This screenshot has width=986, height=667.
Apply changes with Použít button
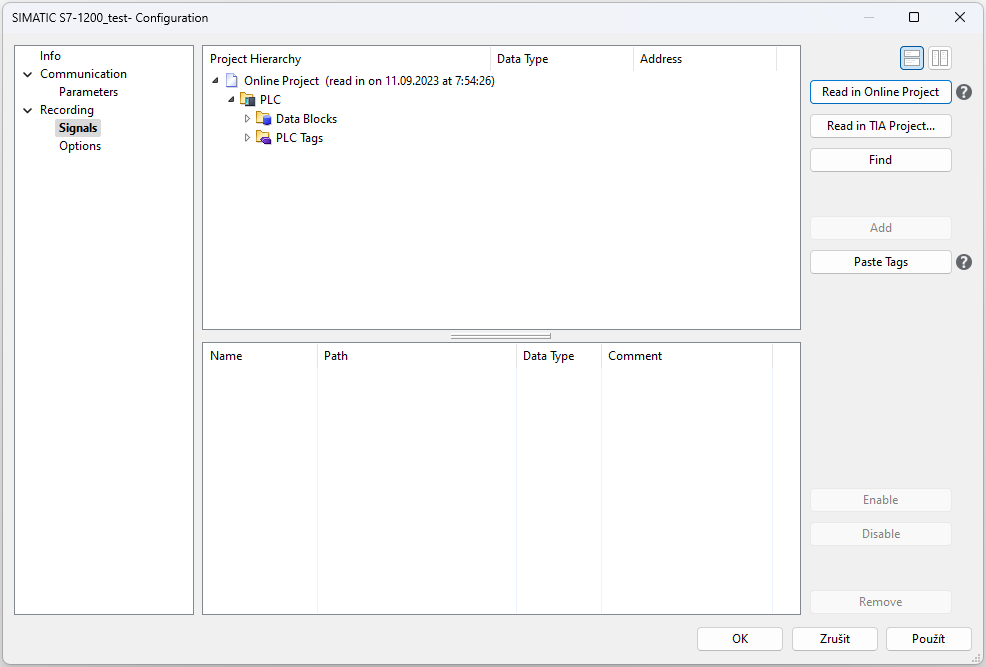928,639
